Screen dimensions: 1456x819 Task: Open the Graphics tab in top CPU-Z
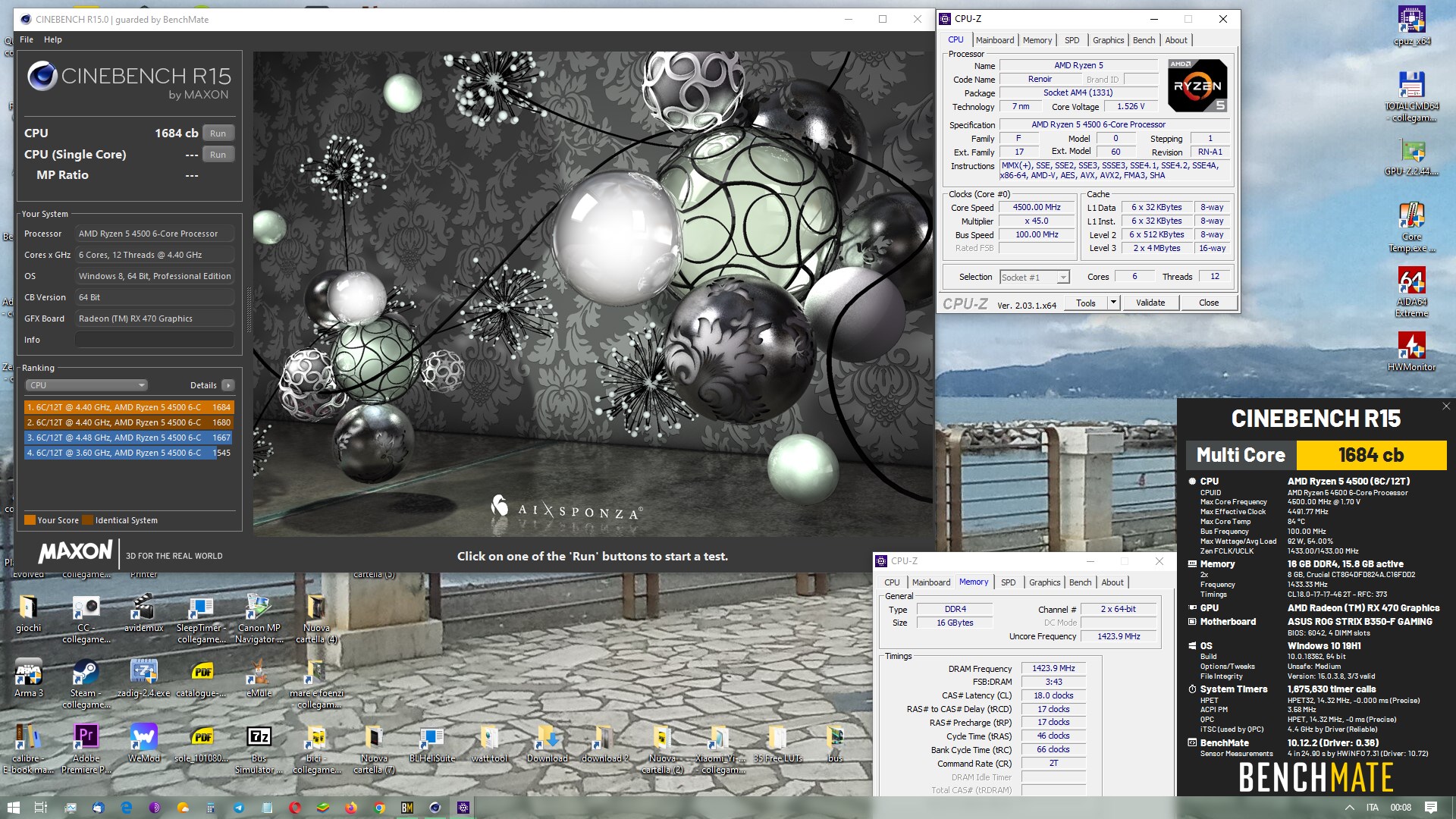pyautogui.click(x=1108, y=40)
